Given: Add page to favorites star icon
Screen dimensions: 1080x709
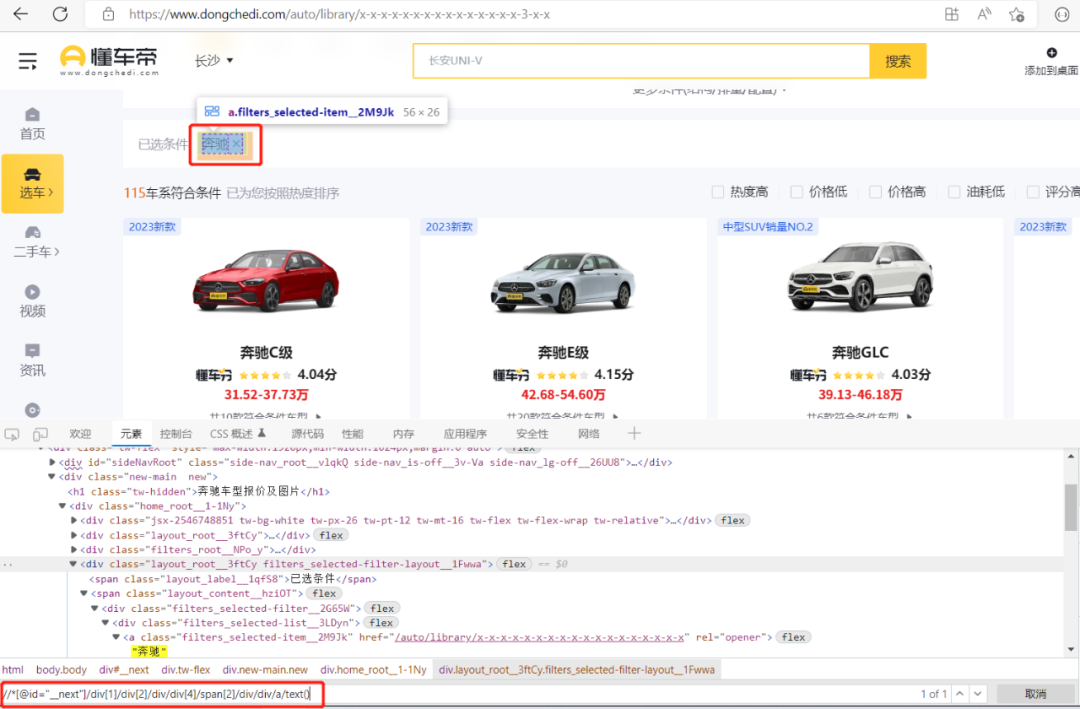Looking at the screenshot, I should click(1017, 14).
